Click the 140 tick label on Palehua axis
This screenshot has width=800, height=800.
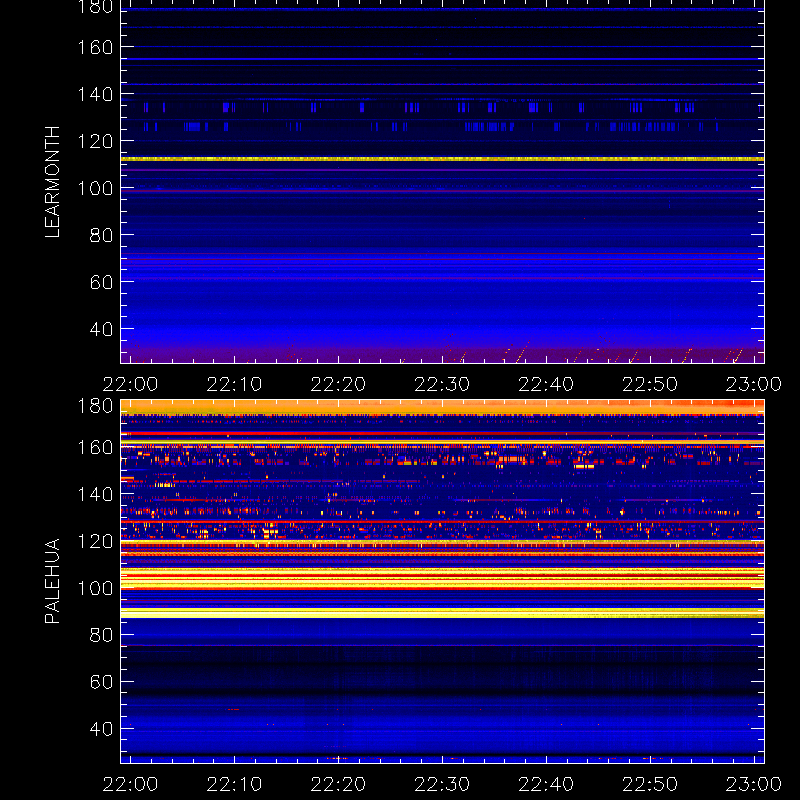click(95, 494)
